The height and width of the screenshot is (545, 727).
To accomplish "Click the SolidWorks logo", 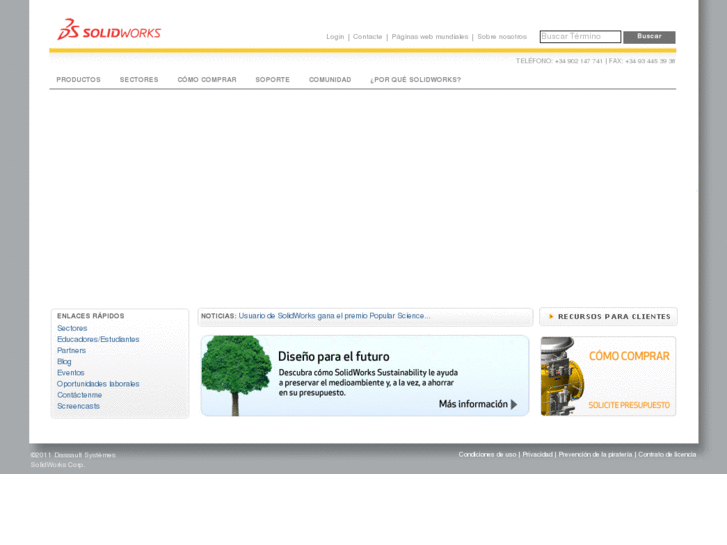I will click(109, 30).
